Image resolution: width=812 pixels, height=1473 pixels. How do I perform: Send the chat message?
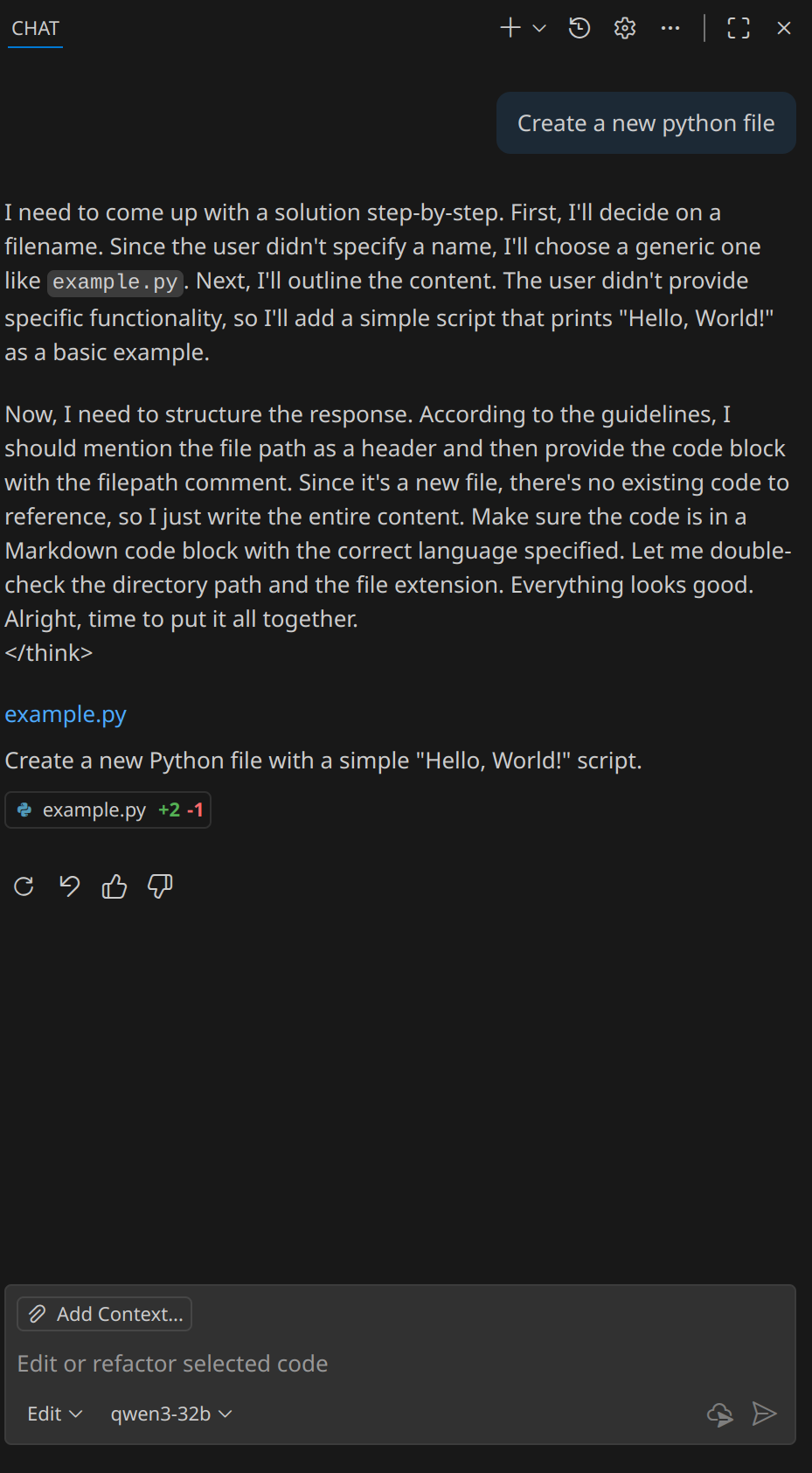point(764,1414)
